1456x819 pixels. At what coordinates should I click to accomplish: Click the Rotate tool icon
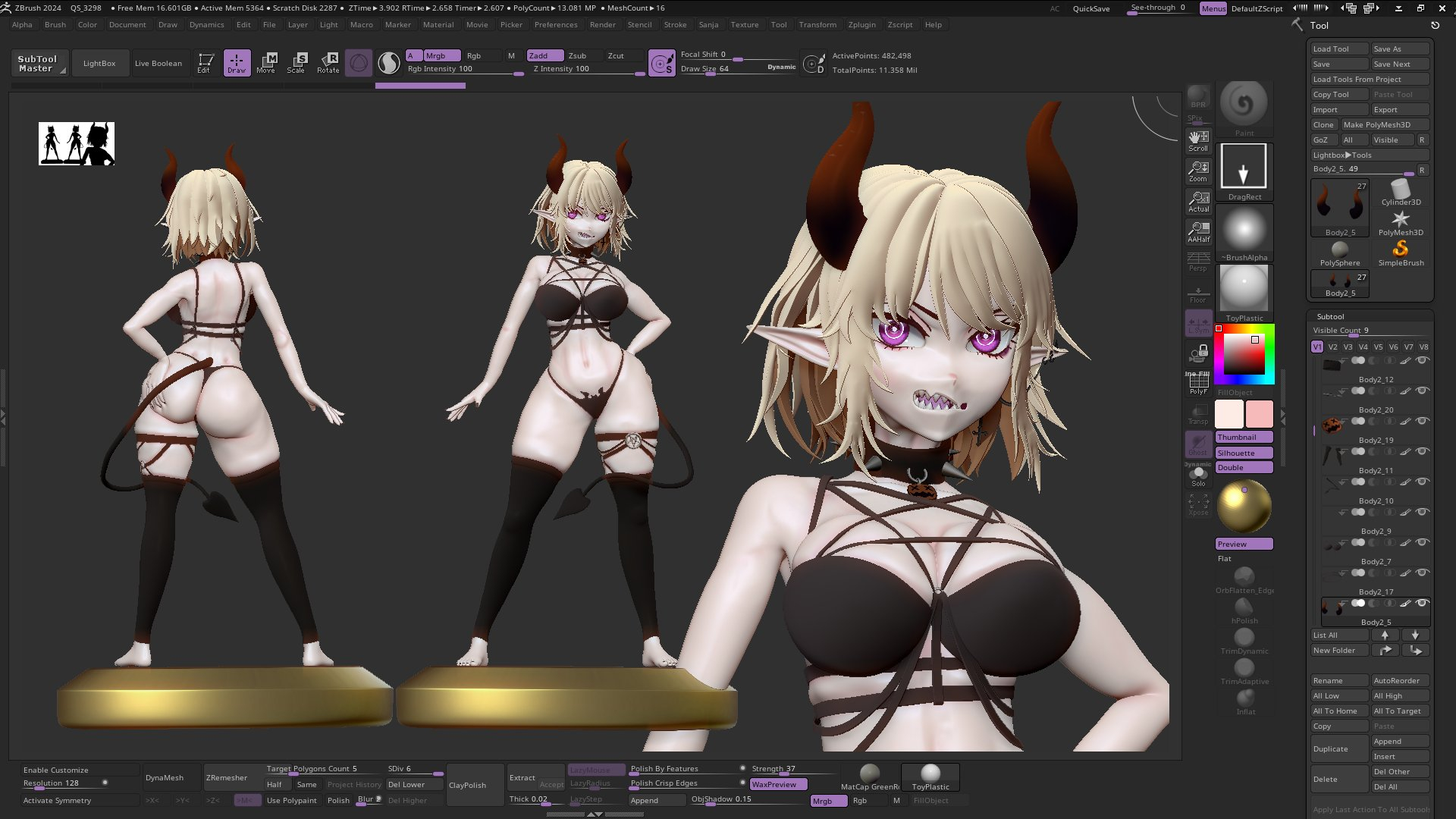[x=328, y=63]
